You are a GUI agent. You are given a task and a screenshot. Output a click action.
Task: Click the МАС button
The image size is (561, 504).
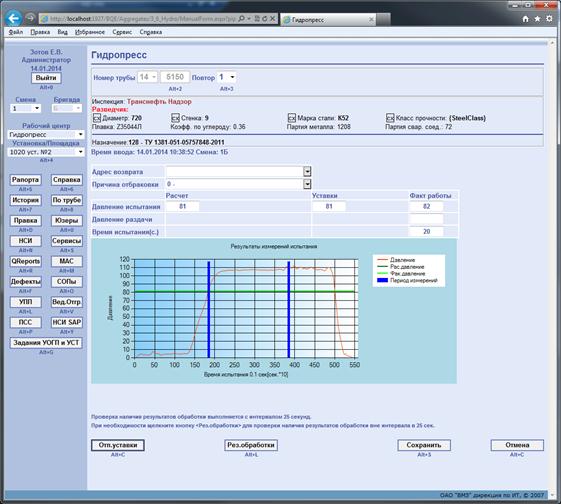[67, 261]
